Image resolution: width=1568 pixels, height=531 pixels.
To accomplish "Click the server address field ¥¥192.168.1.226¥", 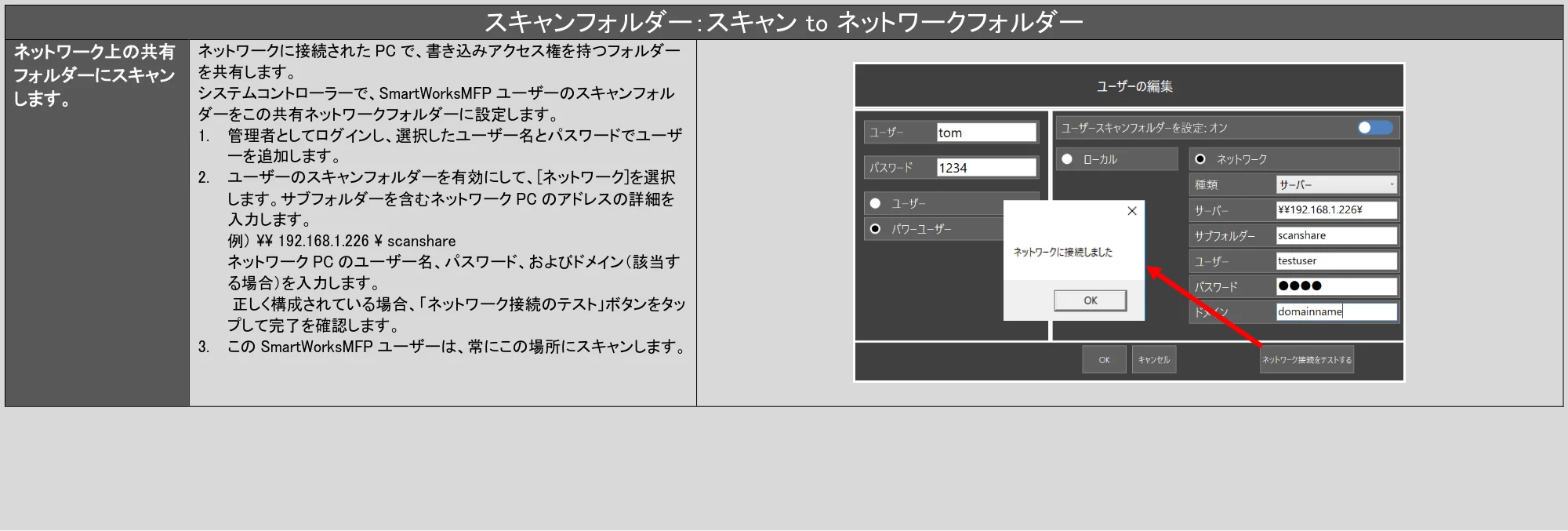I will (x=1337, y=210).
